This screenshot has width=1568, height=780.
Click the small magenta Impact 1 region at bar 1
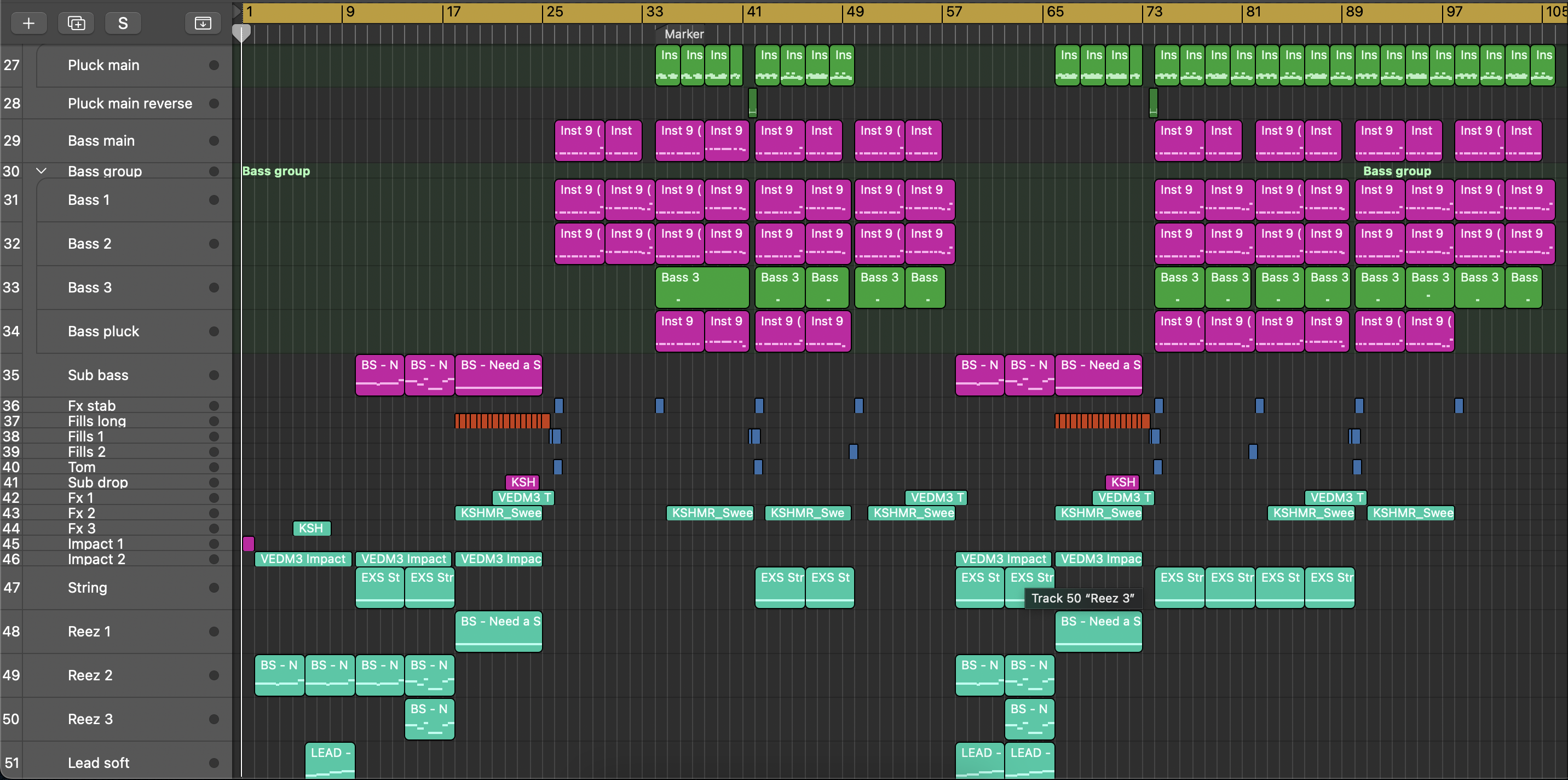click(249, 544)
